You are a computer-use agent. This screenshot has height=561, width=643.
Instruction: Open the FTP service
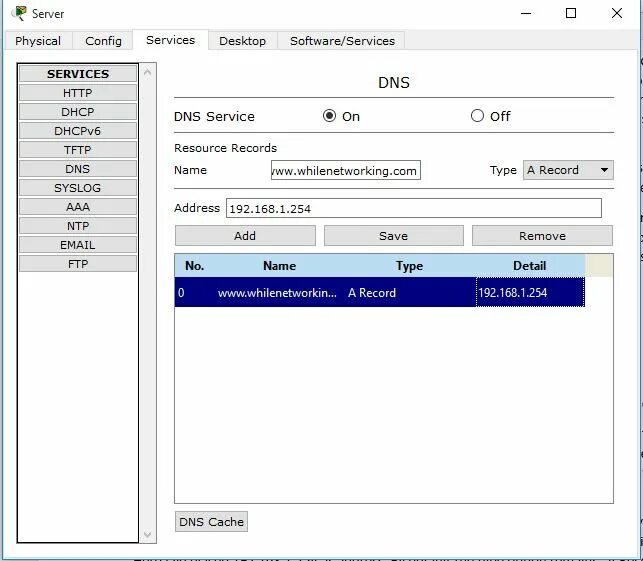tap(78, 264)
